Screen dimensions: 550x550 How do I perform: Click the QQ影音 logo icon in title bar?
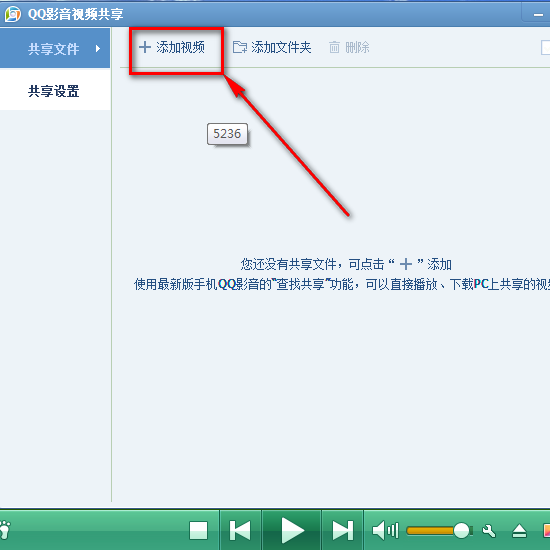(x=13, y=14)
